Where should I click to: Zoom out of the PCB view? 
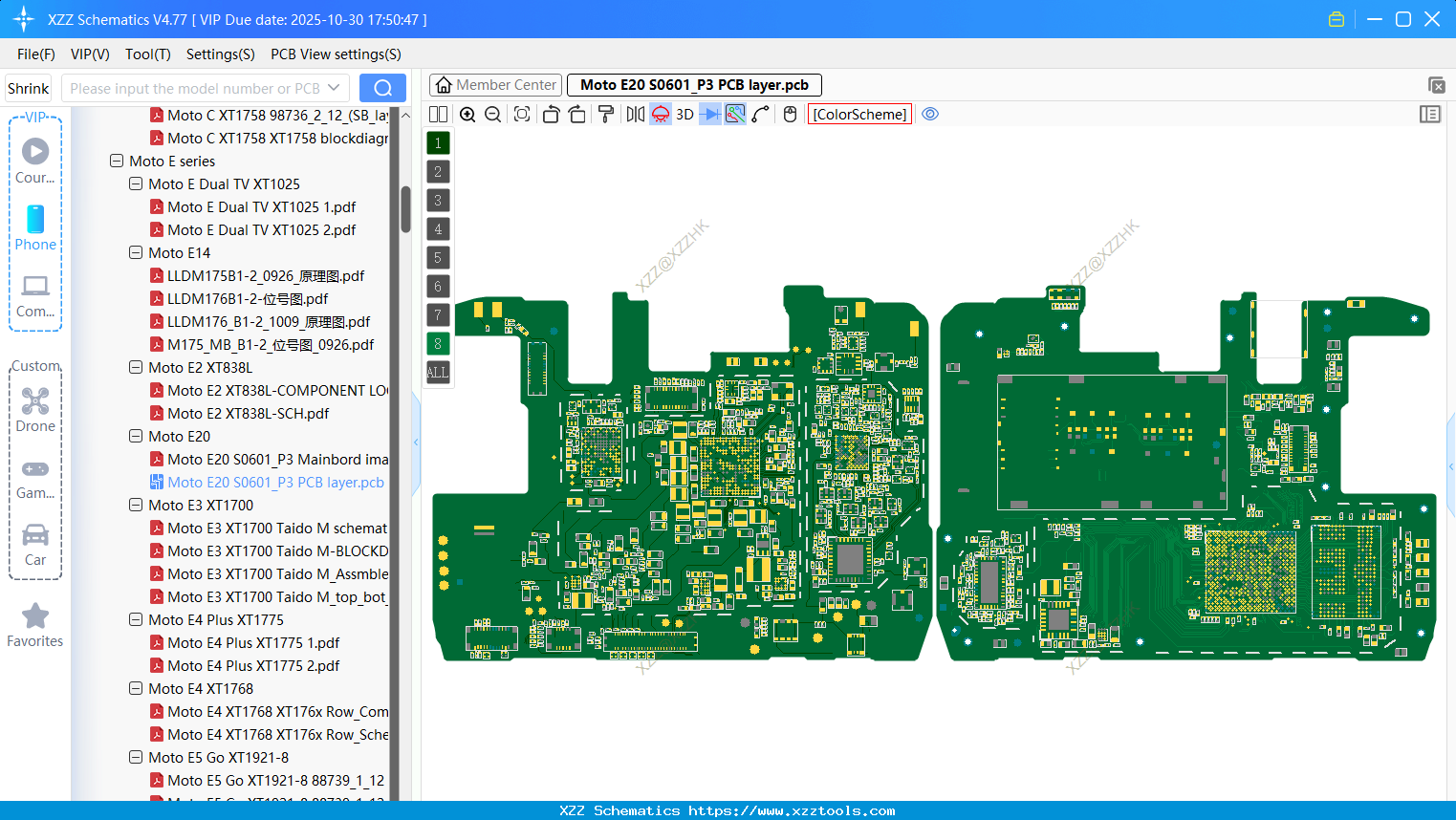tap(491, 114)
